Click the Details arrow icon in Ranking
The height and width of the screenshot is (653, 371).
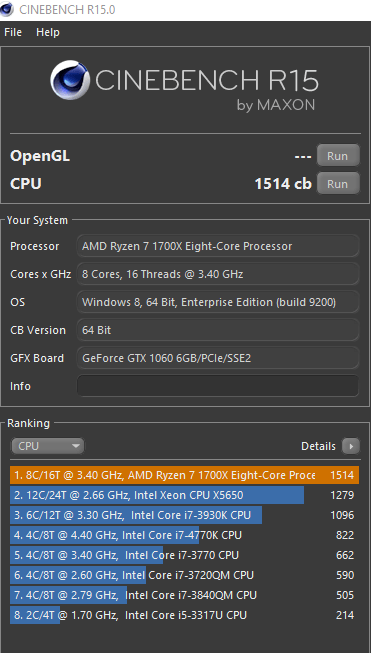tap(351, 446)
